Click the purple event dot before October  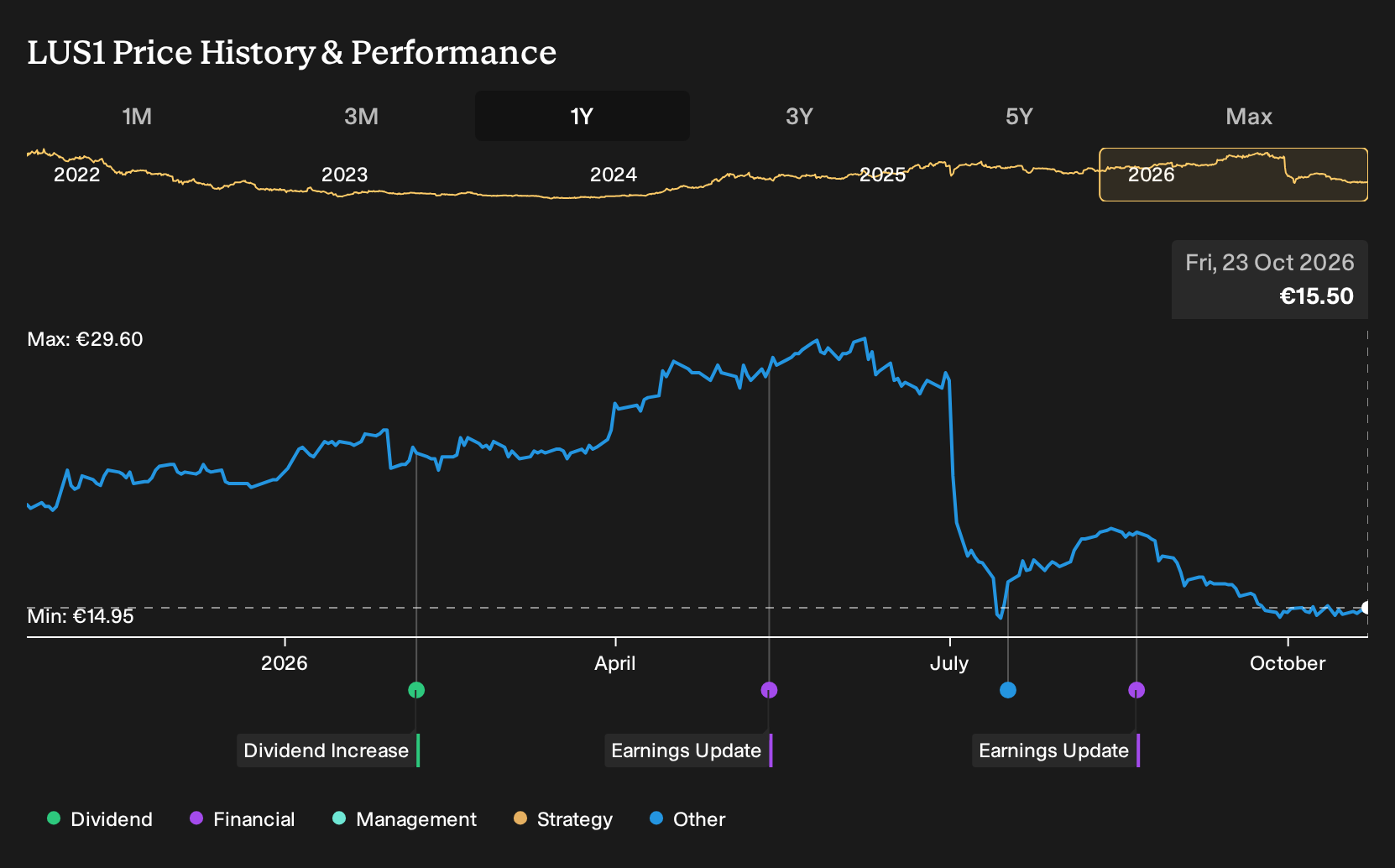[1136, 690]
